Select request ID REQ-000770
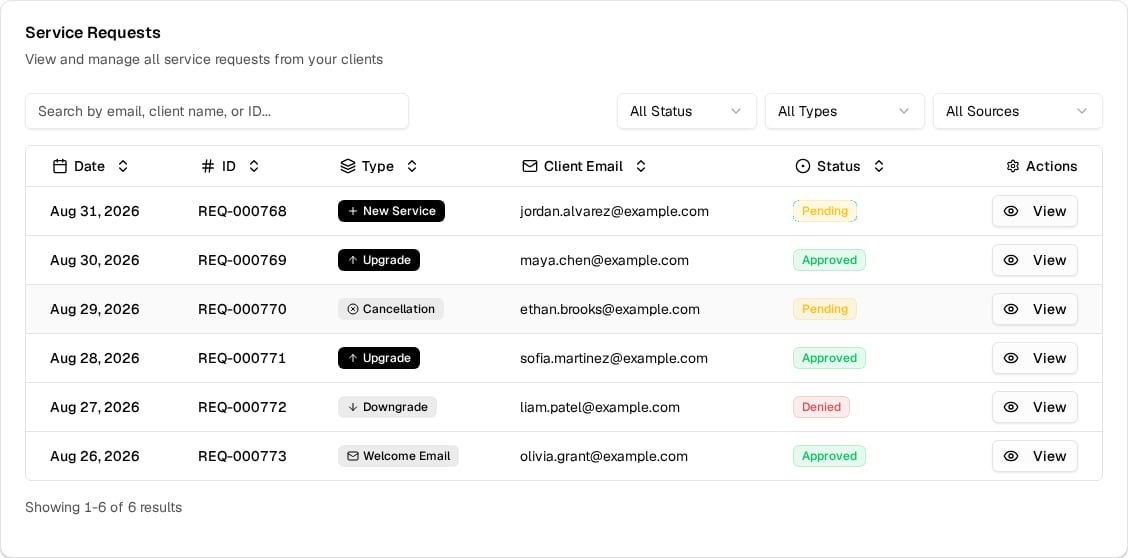The height and width of the screenshot is (558, 1128). 242,309
